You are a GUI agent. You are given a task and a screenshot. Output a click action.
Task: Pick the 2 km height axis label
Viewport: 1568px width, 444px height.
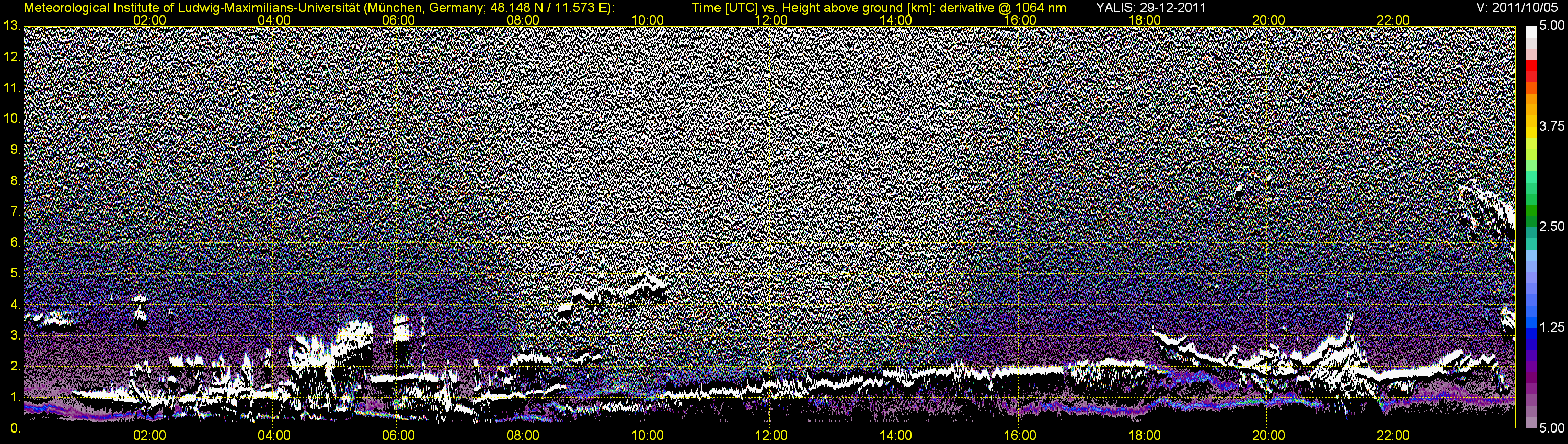click(15, 367)
